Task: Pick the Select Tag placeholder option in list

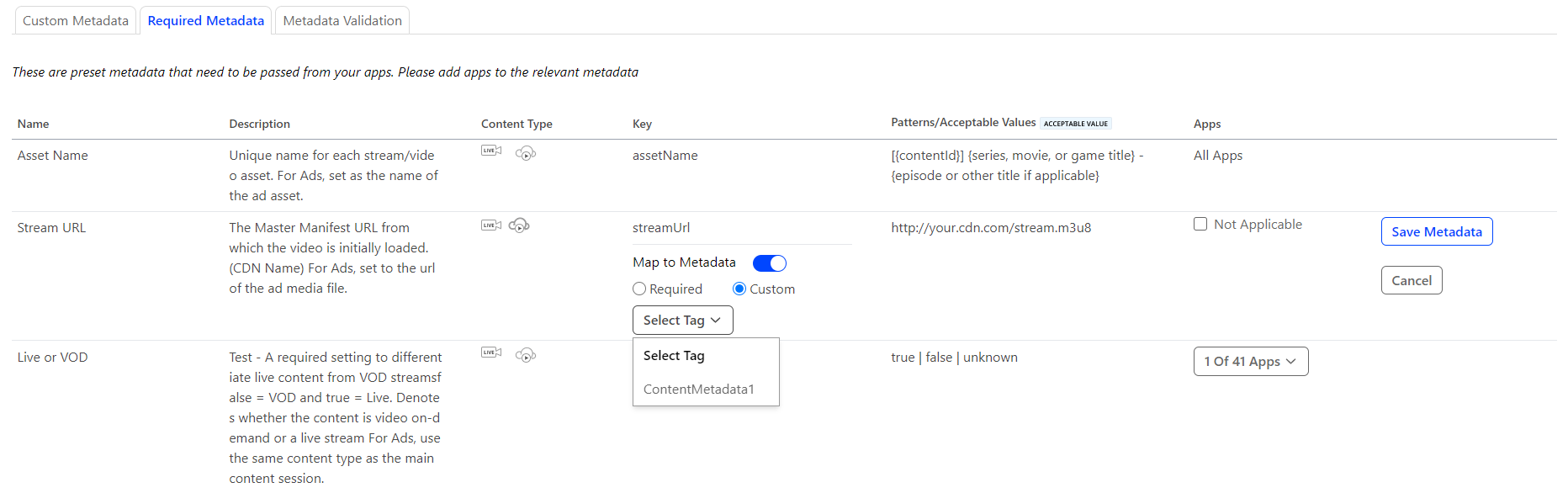Action: pos(674,356)
